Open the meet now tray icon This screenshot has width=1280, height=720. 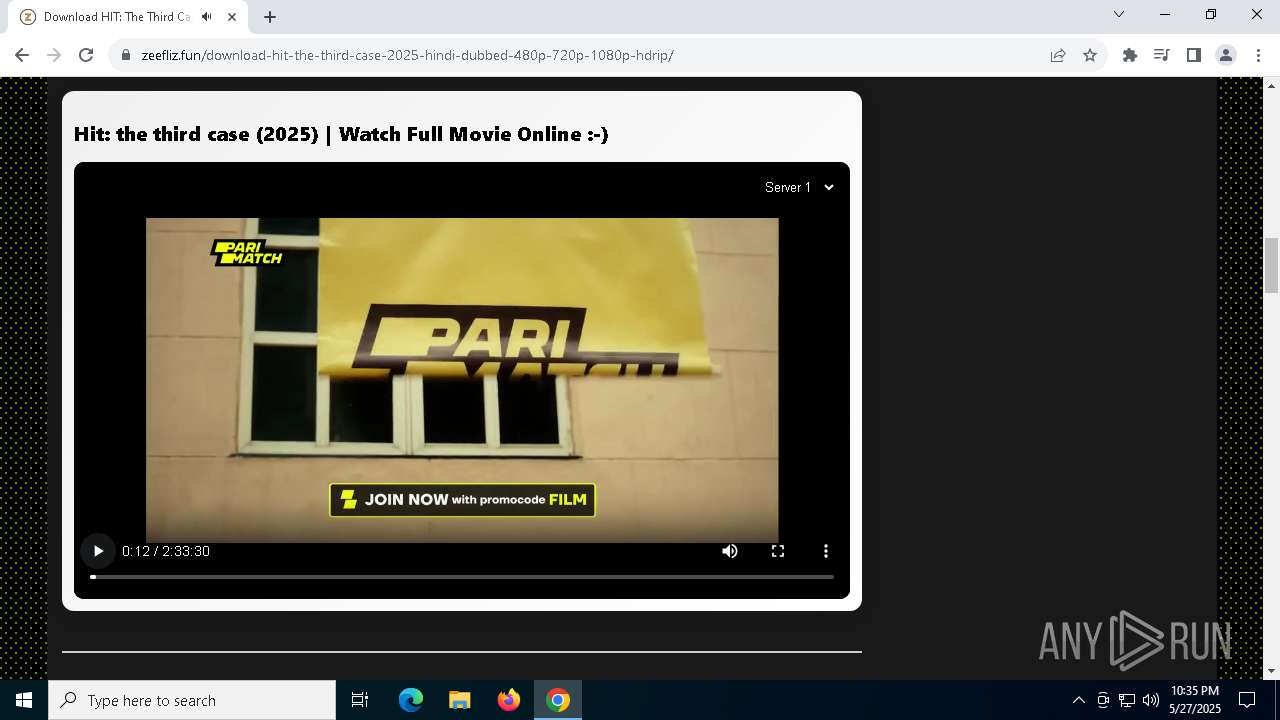point(1103,700)
